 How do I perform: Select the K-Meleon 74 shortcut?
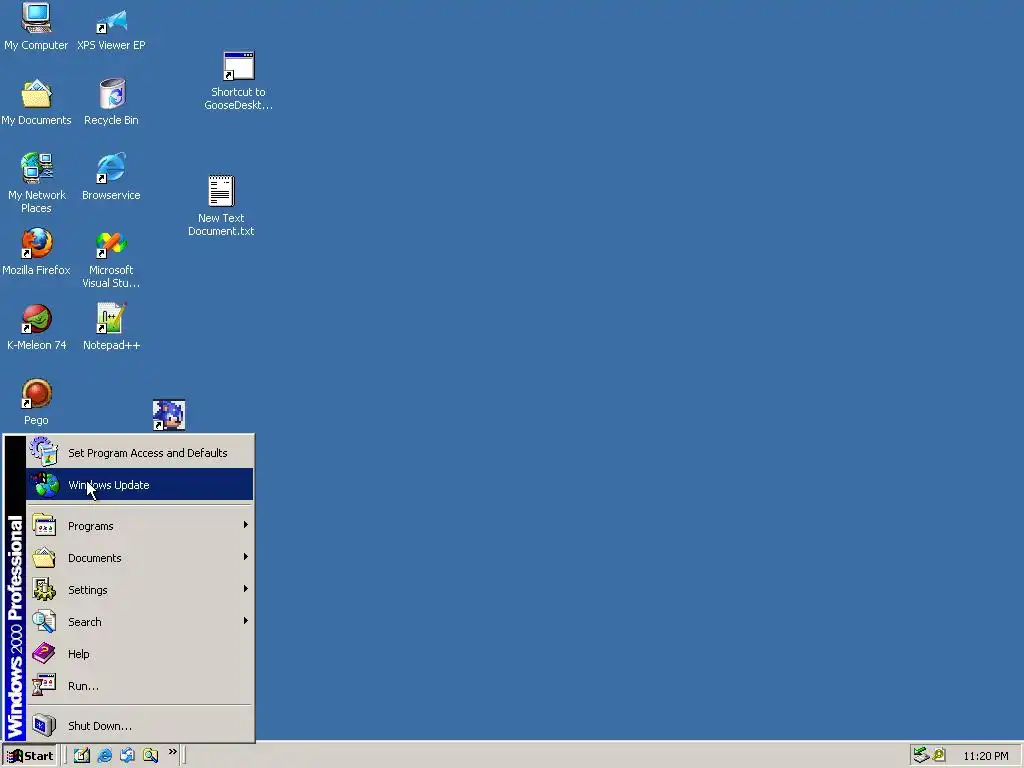point(37,327)
